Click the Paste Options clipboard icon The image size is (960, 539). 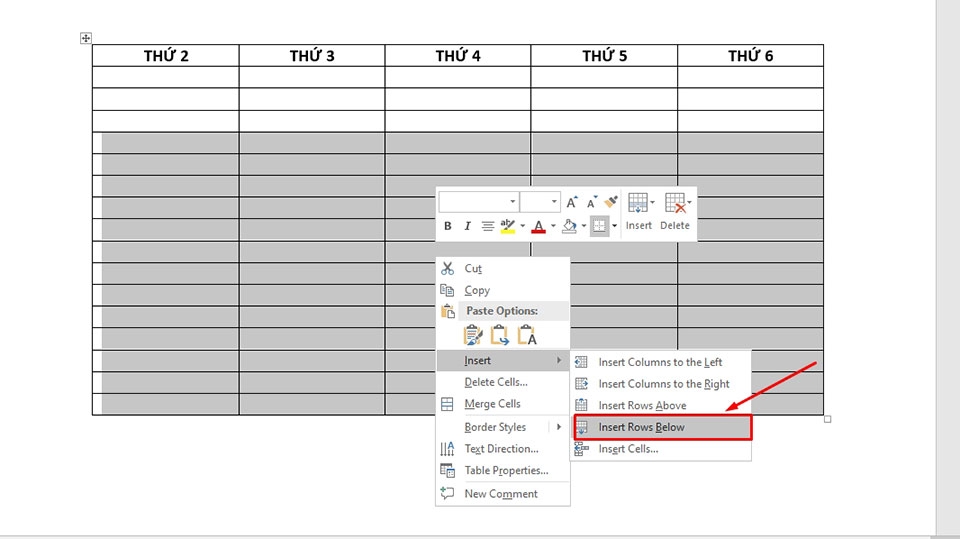coord(448,311)
